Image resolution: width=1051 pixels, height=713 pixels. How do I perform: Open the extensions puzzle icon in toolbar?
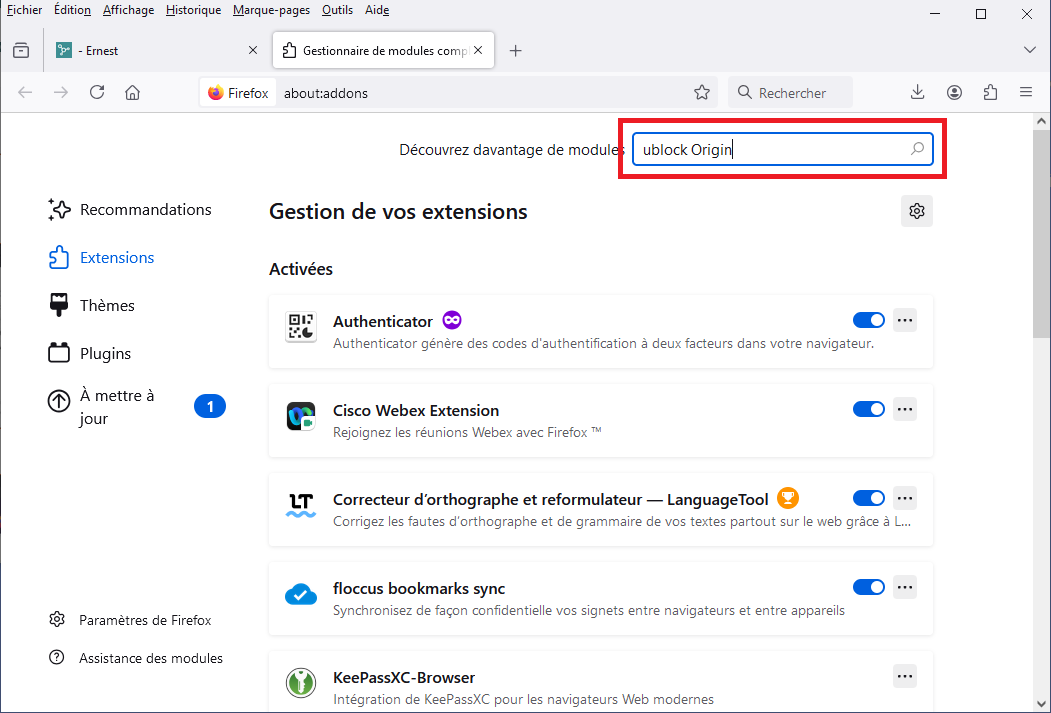(x=990, y=93)
